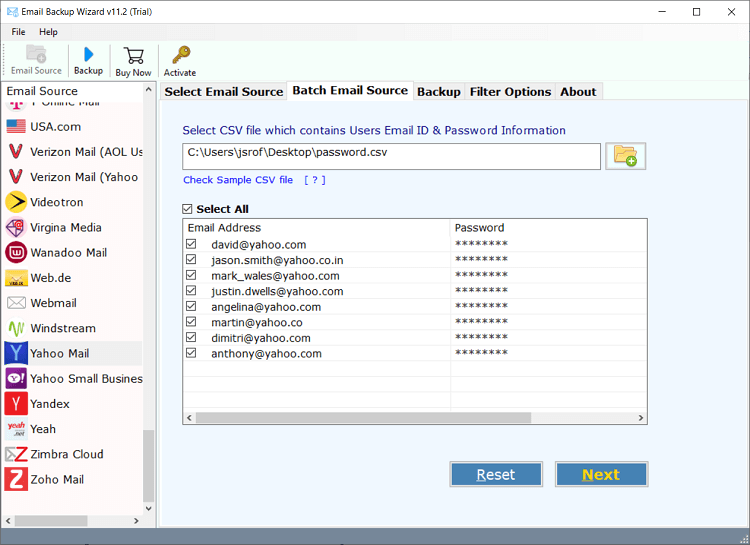Click the Email Source toolbar icon
This screenshot has width=750, height=545.
click(x=36, y=54)
